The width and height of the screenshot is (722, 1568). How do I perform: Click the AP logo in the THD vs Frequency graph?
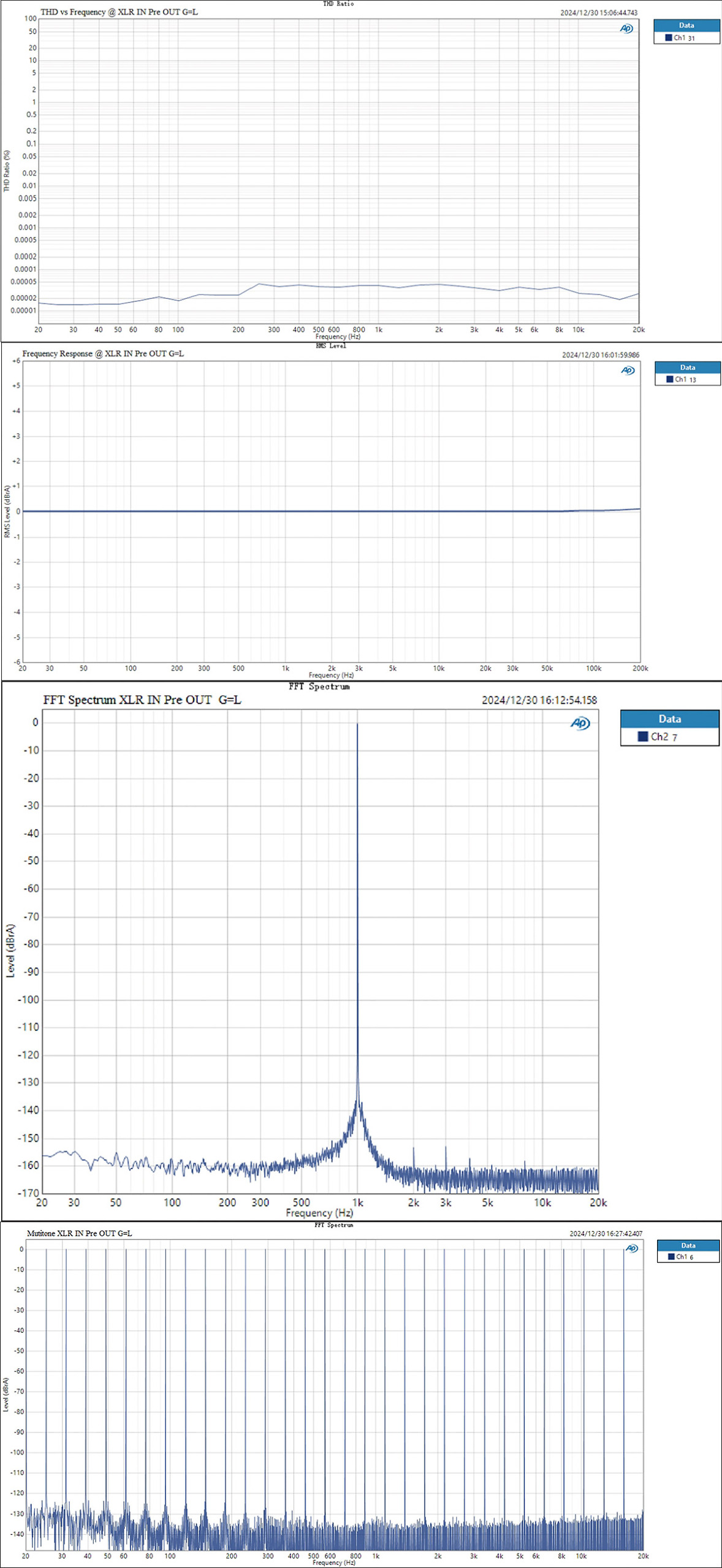(x=626, y=29)
